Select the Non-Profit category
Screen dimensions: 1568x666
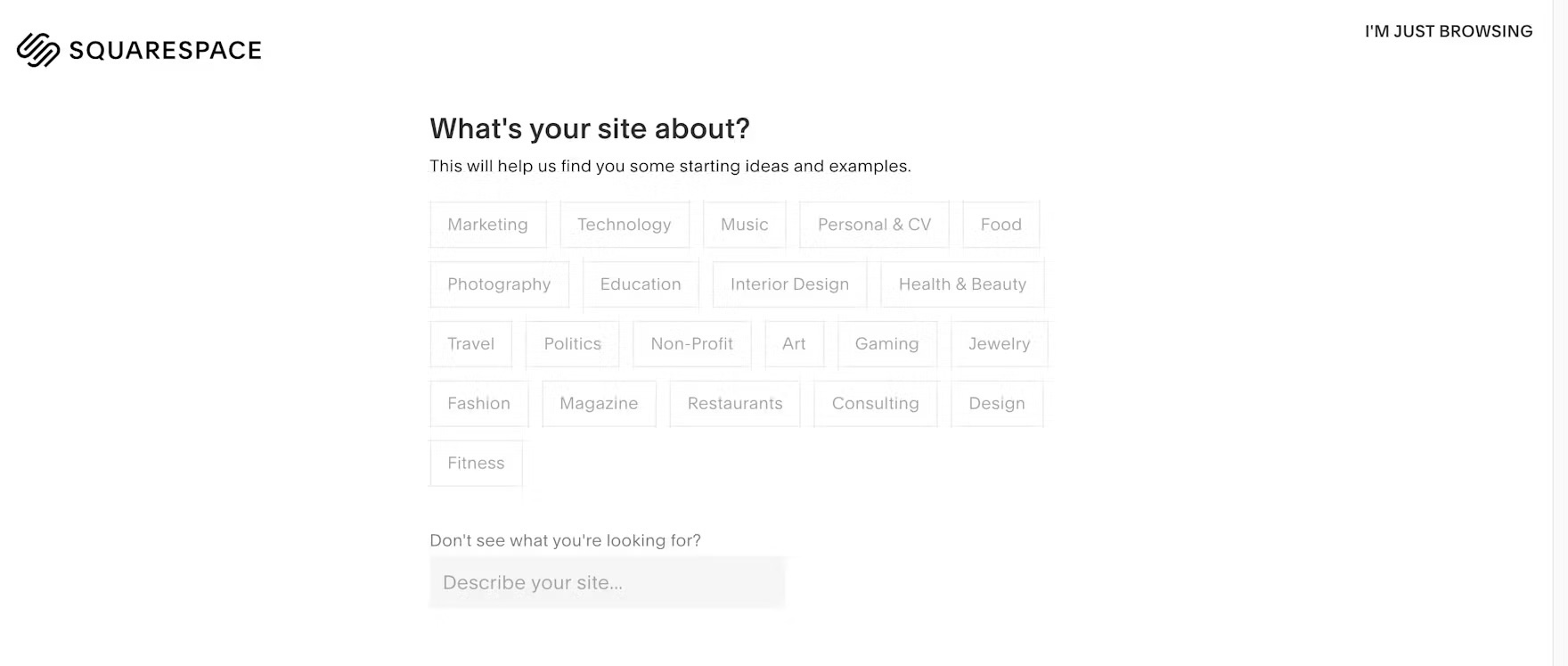[x=691, y=344]
